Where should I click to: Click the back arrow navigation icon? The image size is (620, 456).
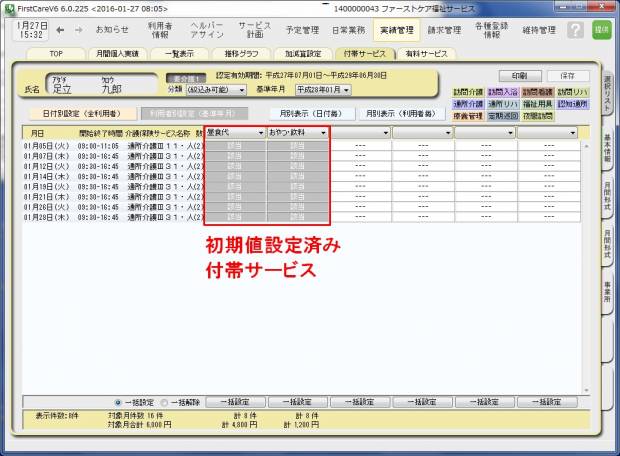(x=62, y=30)
